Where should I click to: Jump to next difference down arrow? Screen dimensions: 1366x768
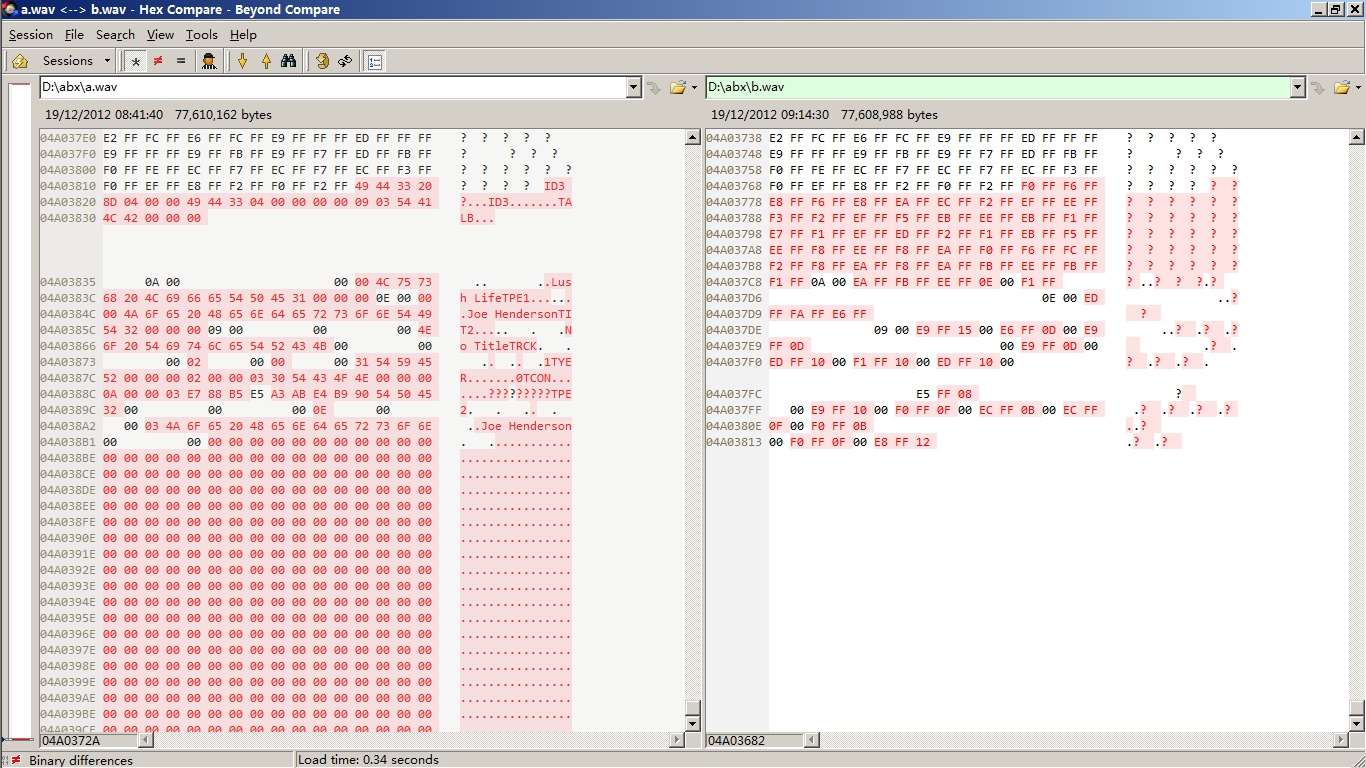tap(242, 61)
